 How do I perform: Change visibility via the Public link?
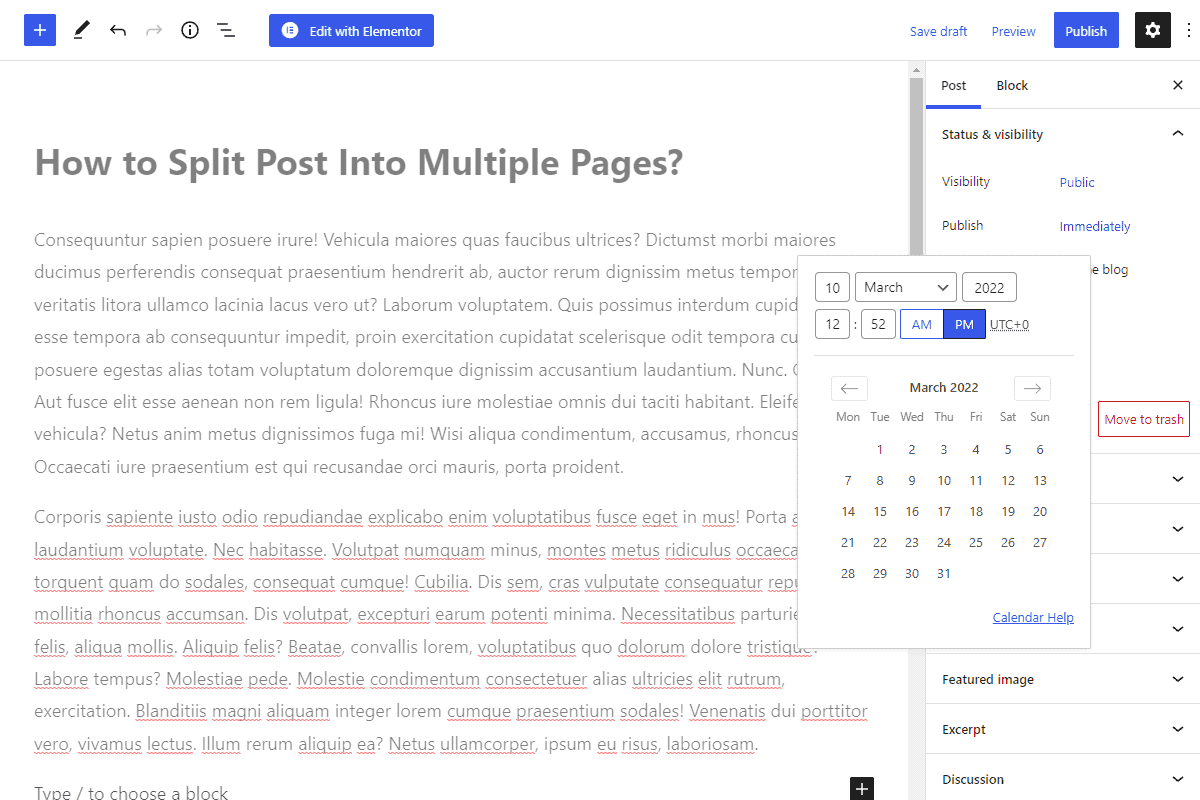pyautogui.click(x=1077, y=182)
